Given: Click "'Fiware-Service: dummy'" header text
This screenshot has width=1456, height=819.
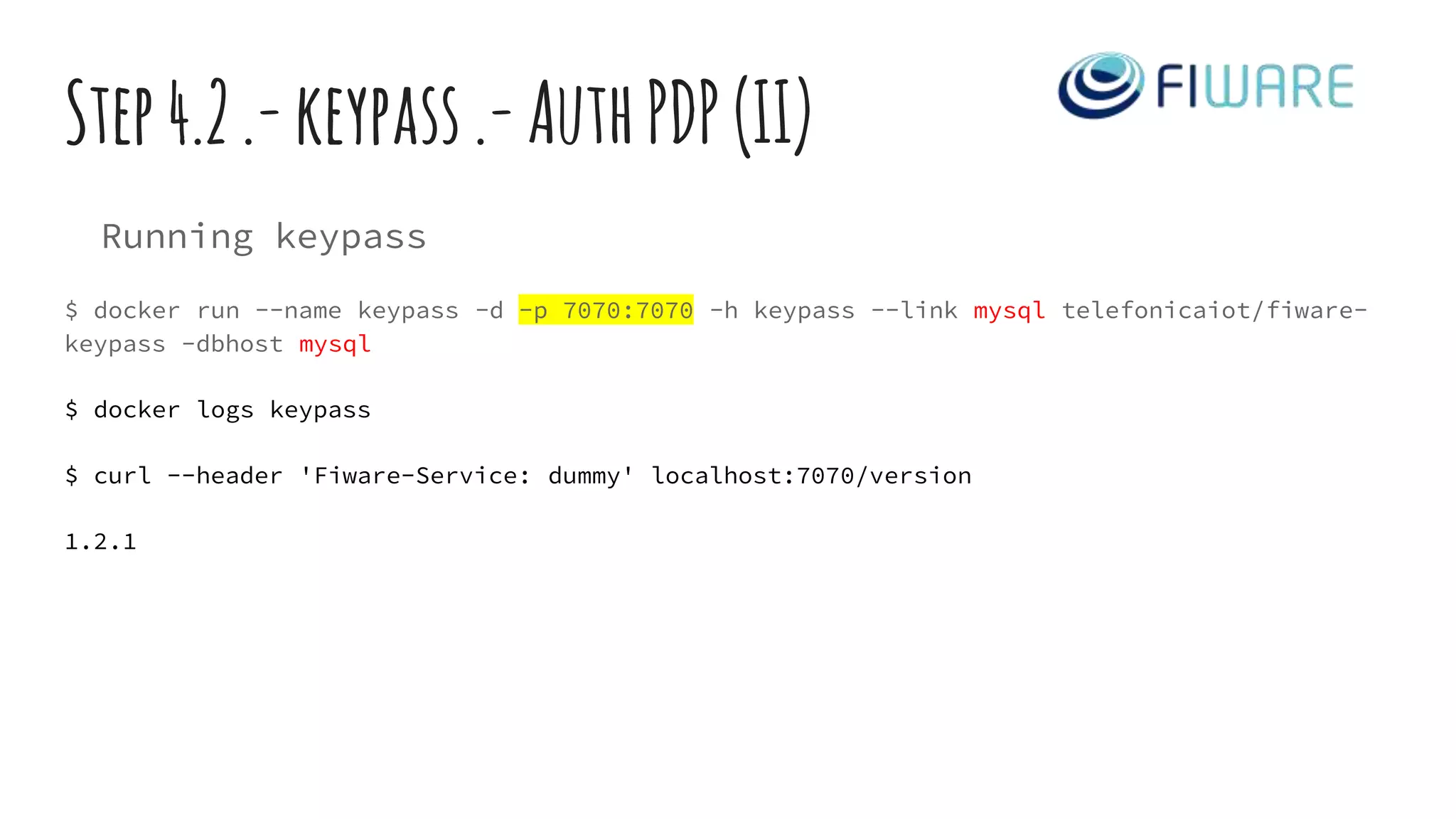Looking at the screenshot, I should [x=467, y=475].
